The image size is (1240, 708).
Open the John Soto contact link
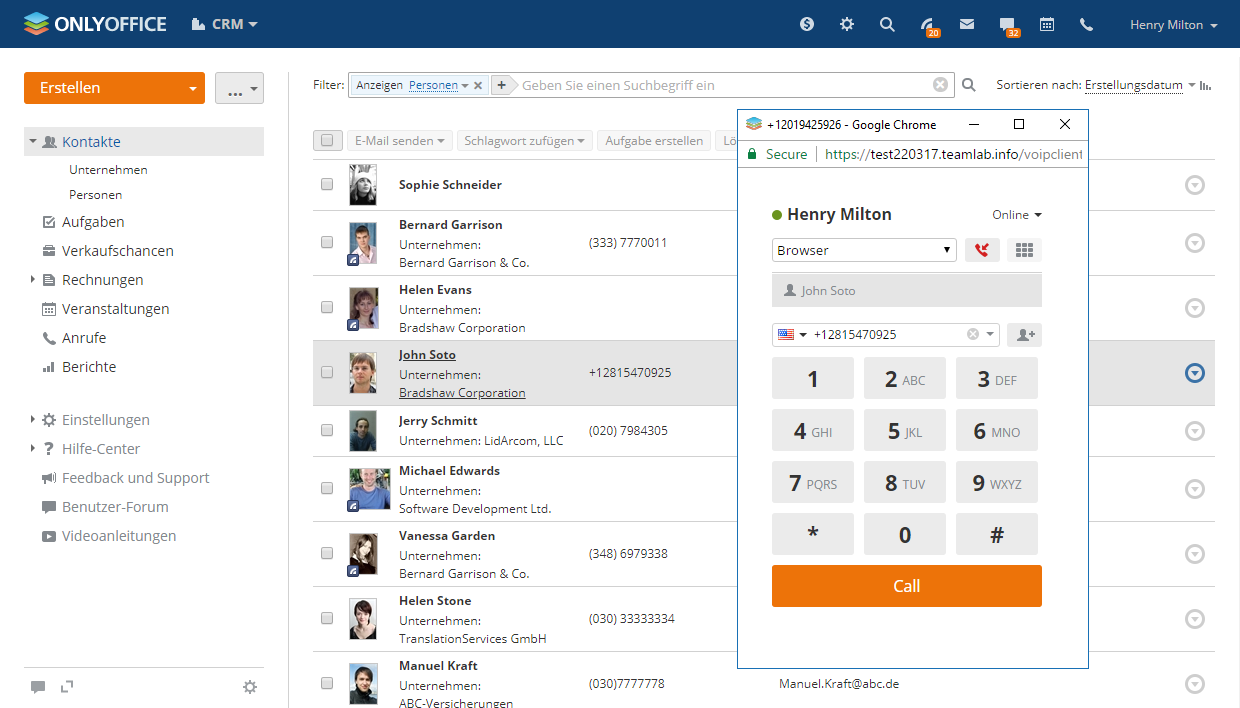click(427, 355)
